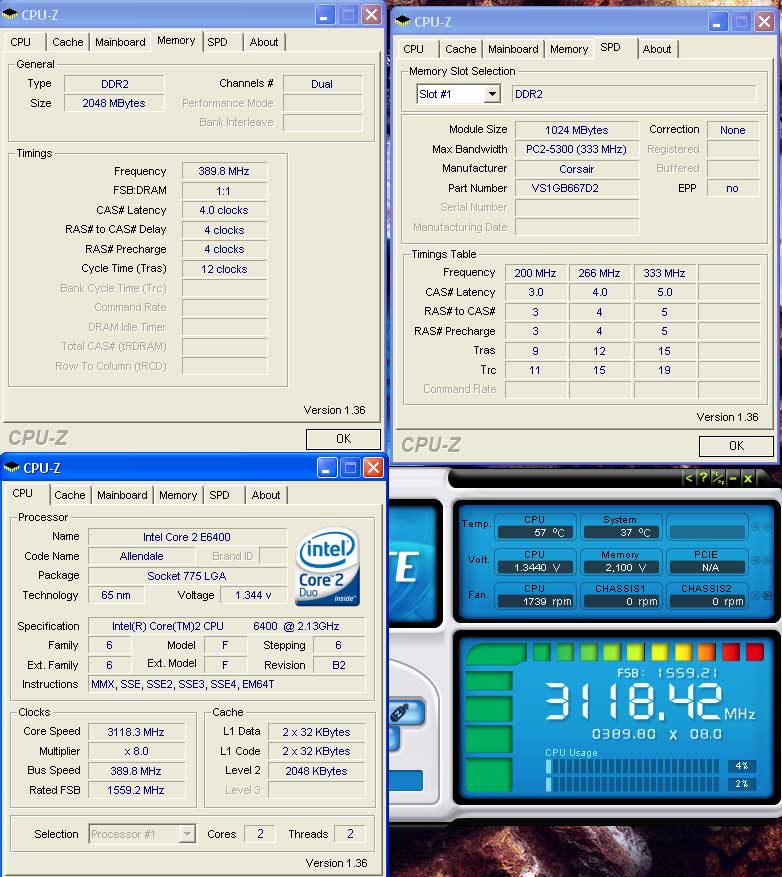782x877 pixels.
Task: Click the Intel Core 2 E6400 Name field
Action: click(x=187, y=537)
